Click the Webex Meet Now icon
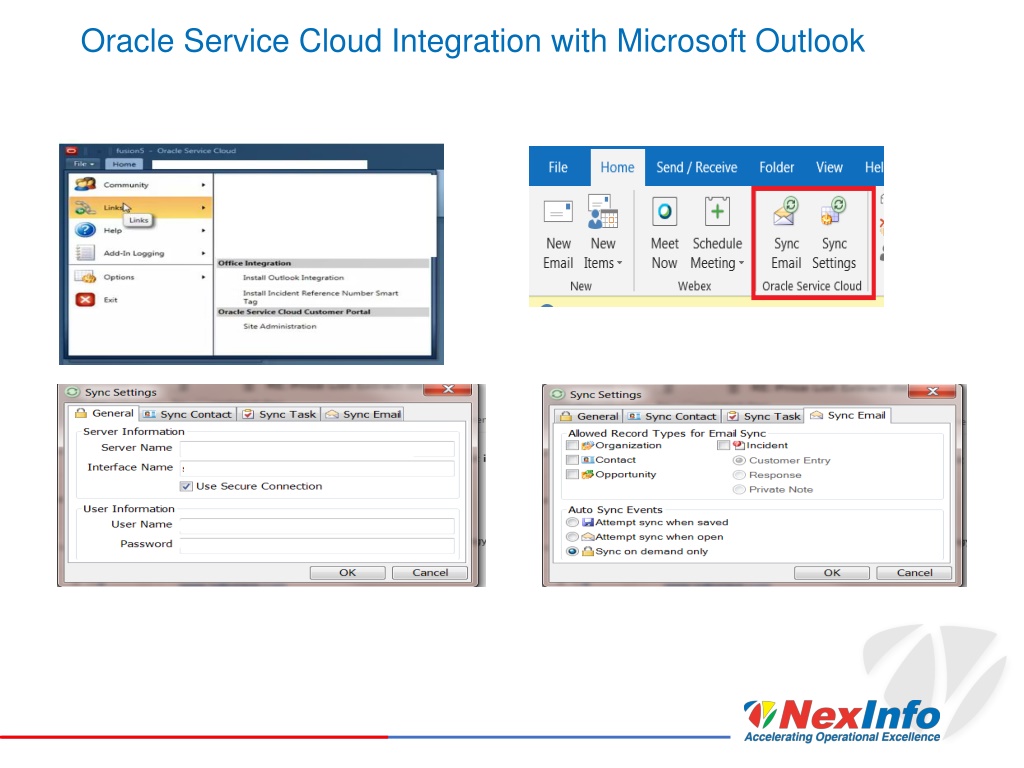Image resolution: width=1024 pixels, height=768 pixels. point(664,212)
